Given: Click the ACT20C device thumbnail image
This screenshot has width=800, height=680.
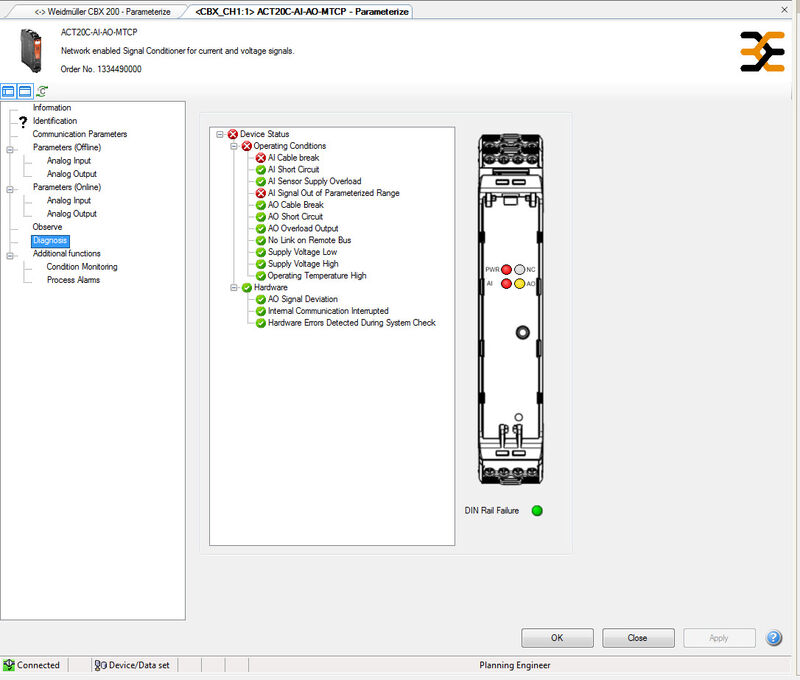Looking at the screenshot, I should point(31,51).
